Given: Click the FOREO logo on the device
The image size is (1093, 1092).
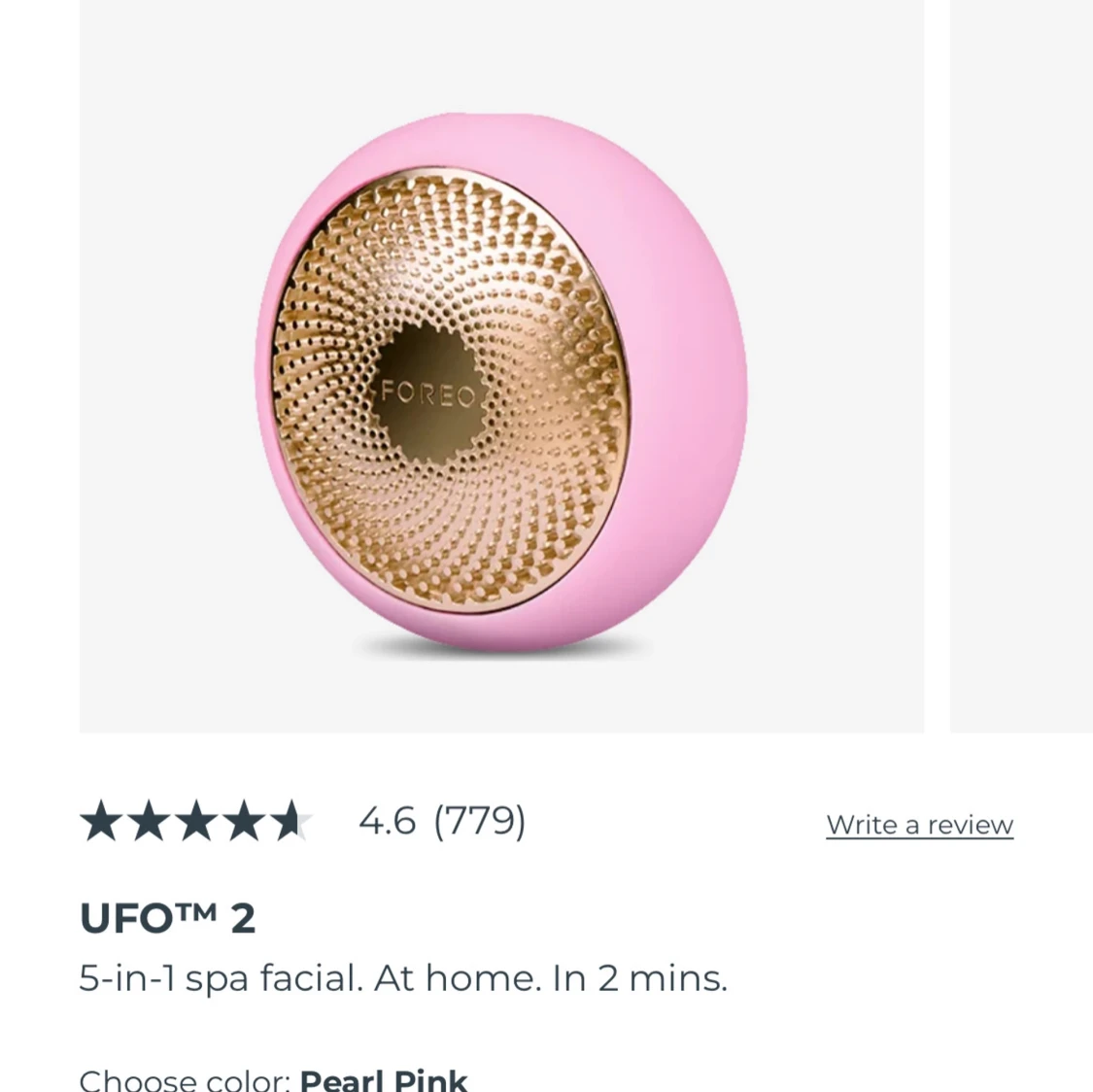Looking at the screenshot, I should pos(428,393).
